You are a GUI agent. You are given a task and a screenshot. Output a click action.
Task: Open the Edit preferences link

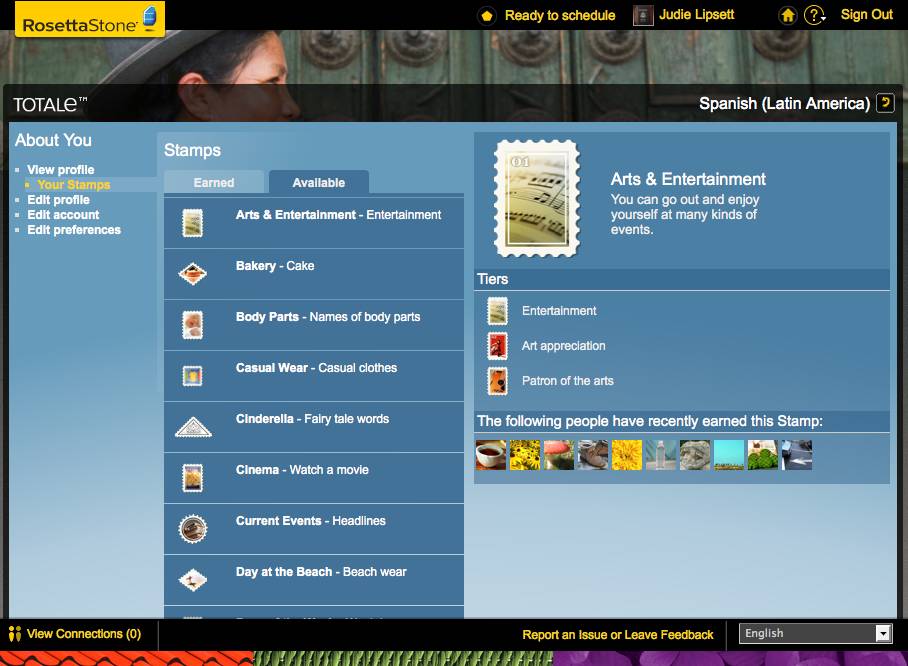[74, 230]
